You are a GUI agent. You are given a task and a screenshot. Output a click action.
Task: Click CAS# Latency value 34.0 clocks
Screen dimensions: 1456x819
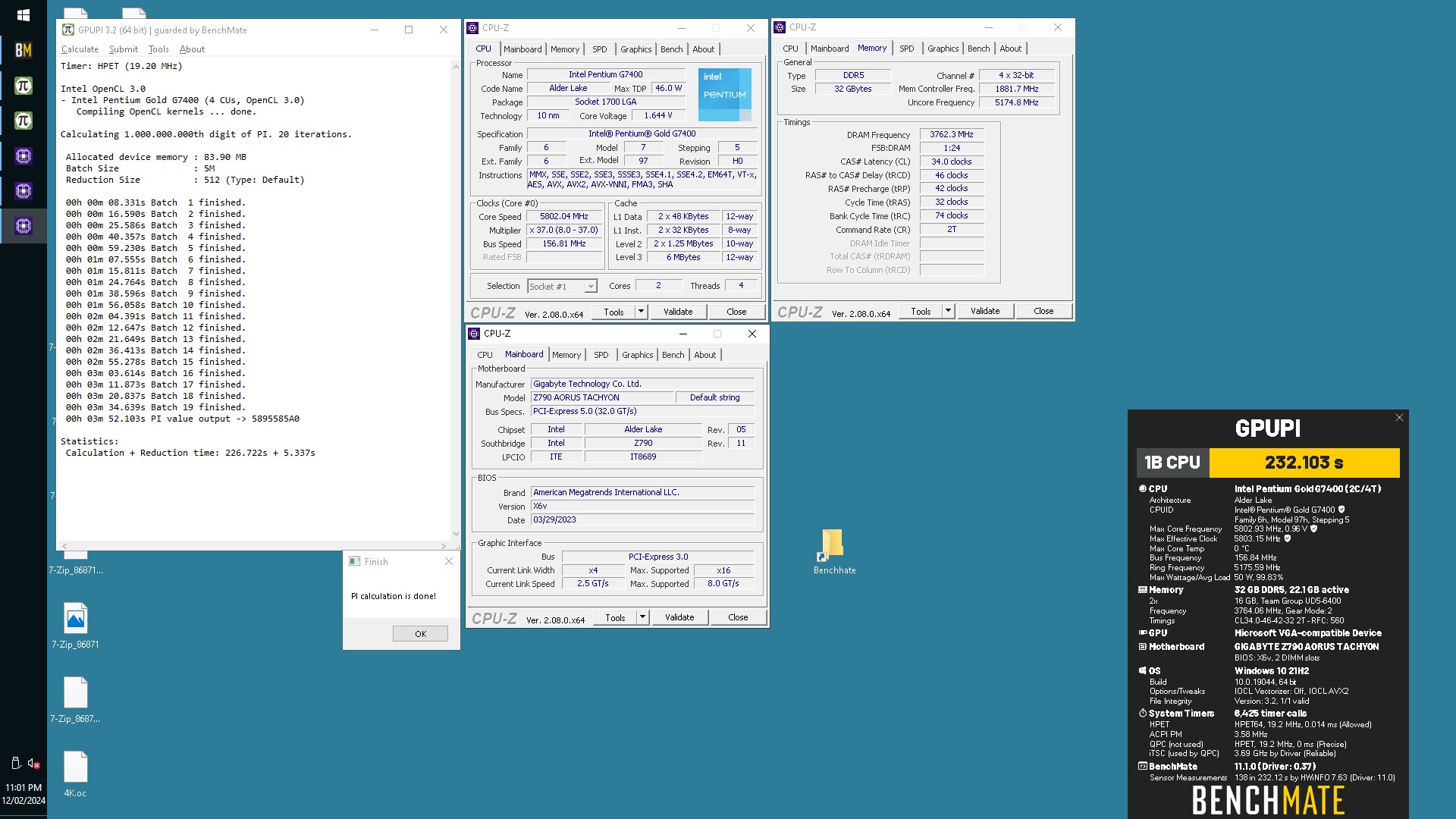tap(952, 162)
